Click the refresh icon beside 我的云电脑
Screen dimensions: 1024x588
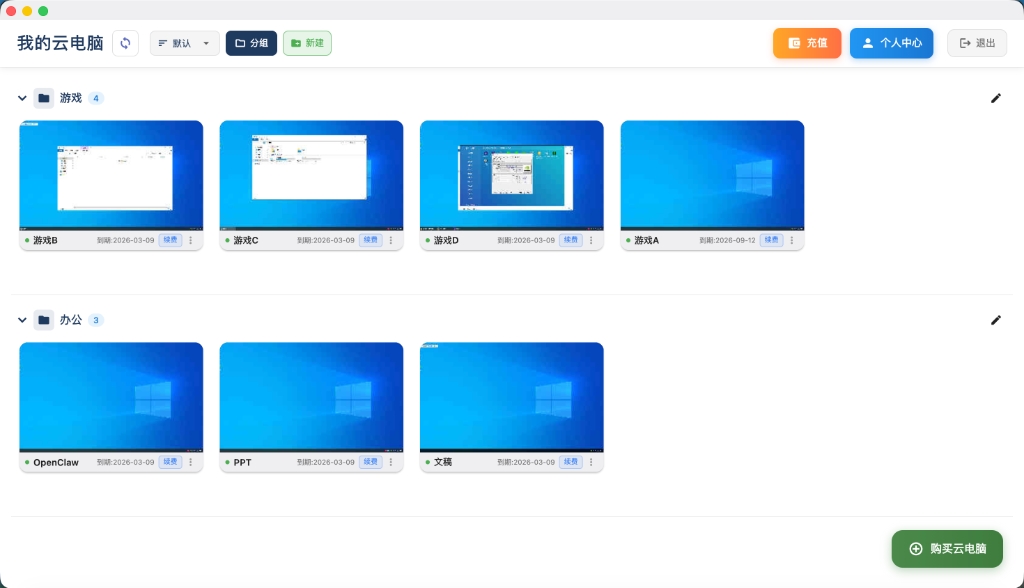[x=125, y=43]
